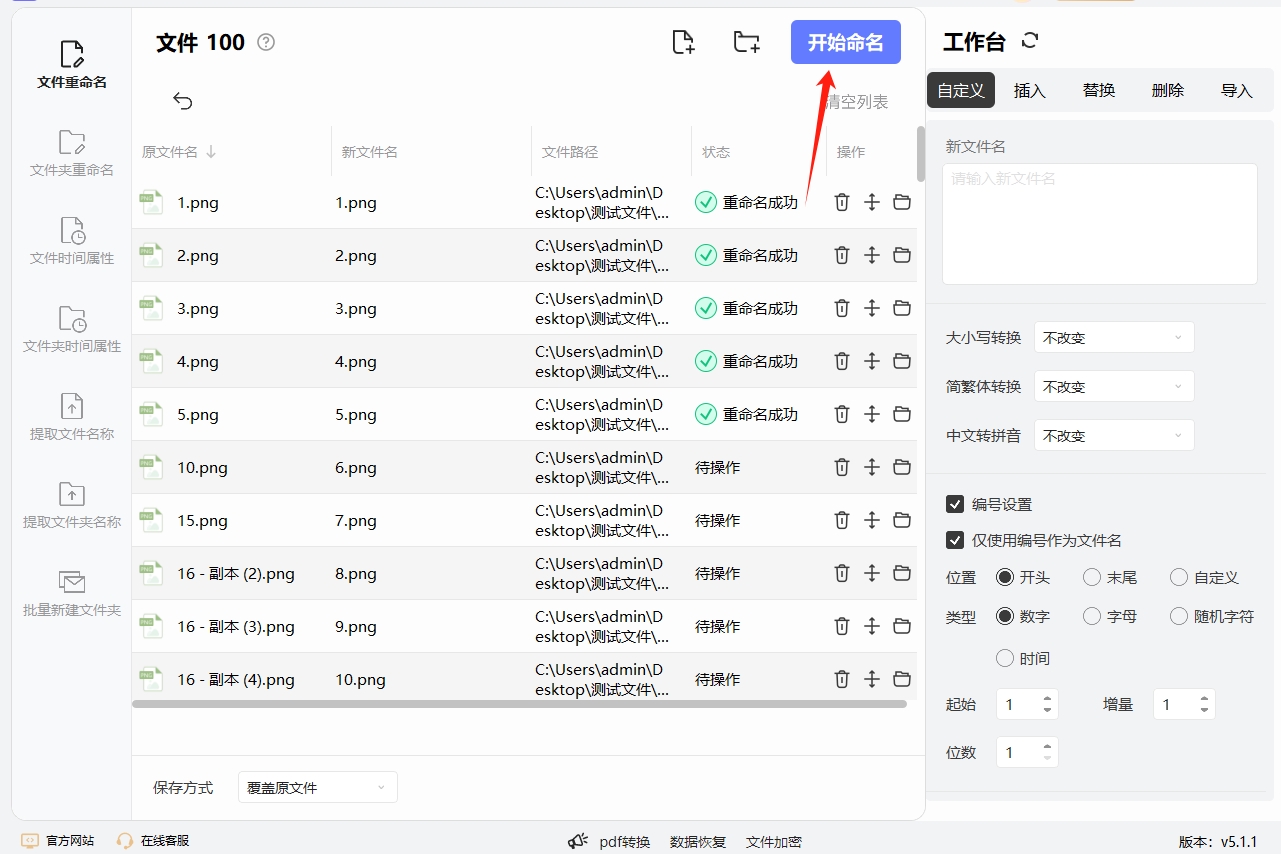Toggle the 编号设置 checkbox

click(955, 504)
